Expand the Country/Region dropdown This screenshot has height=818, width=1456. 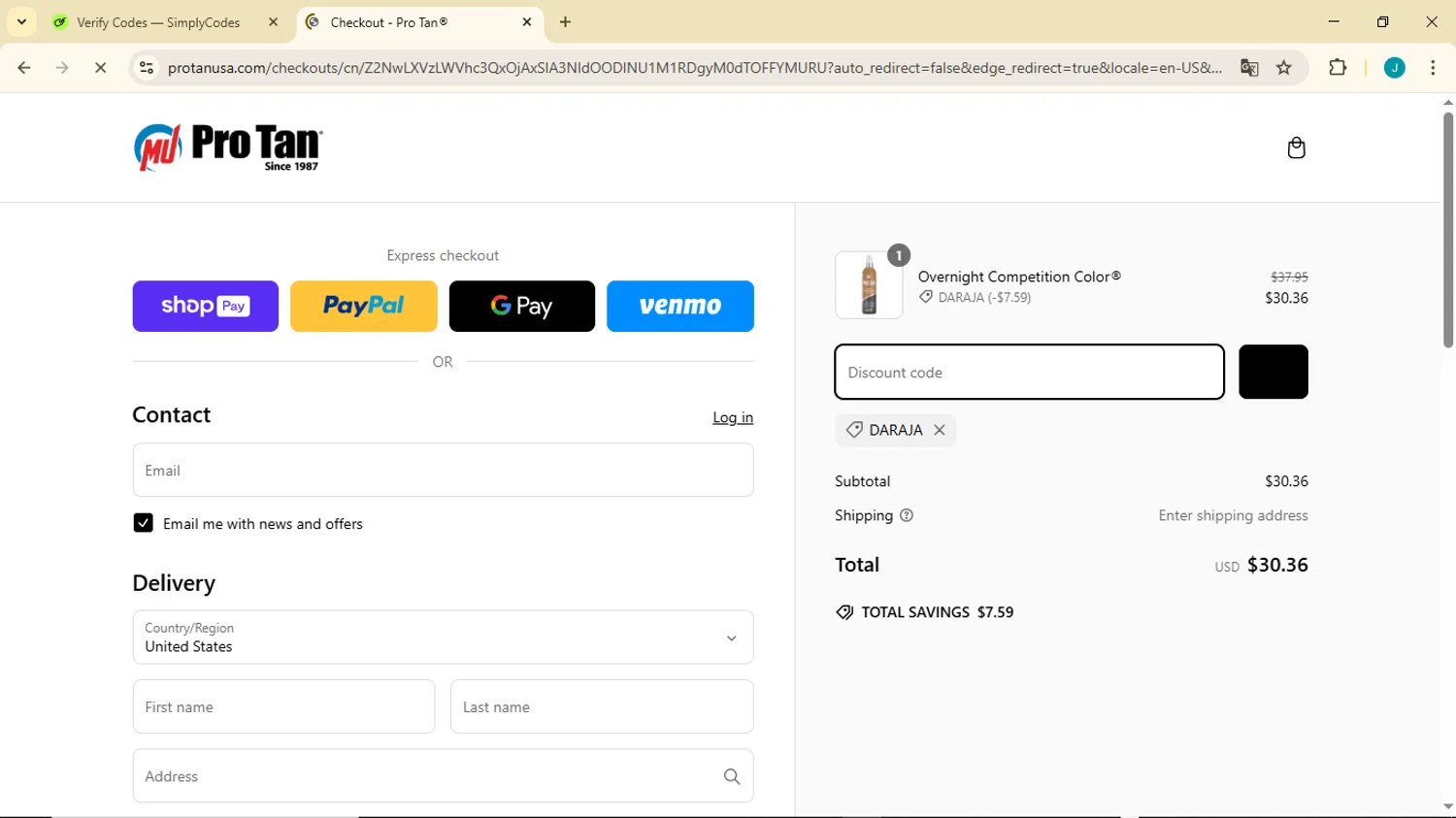pos(443,638)
